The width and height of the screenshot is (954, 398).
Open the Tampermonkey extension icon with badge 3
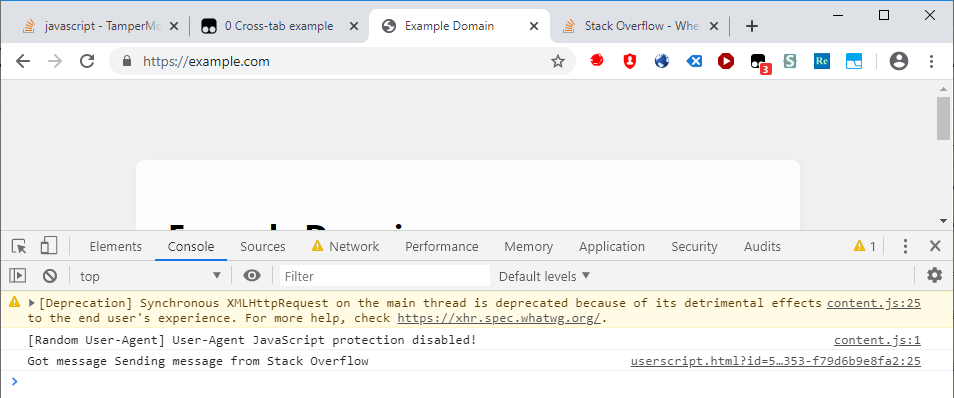point(759,62)
